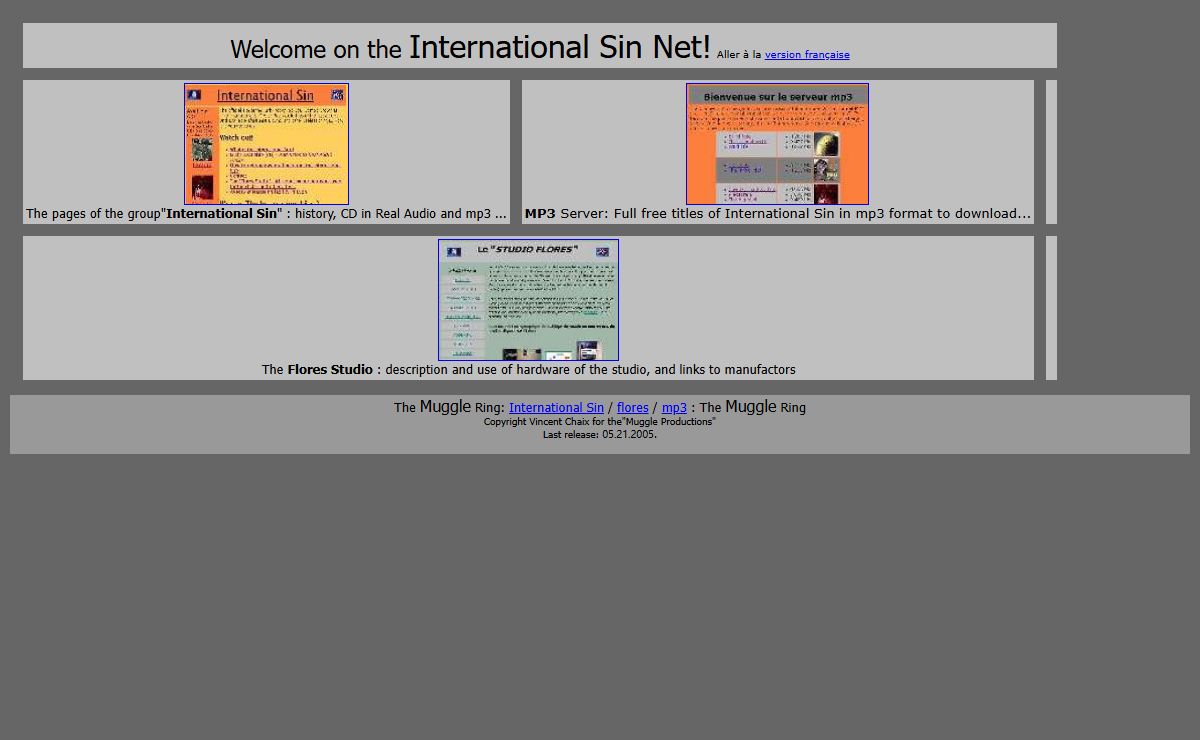The width and height of the screenshot is (1200, 740).
Task: Switch to the version française link
Action: [807, 55]
